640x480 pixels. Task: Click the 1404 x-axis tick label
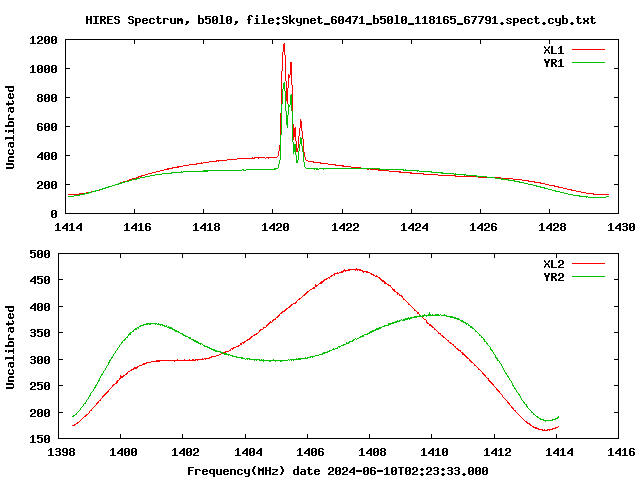pyautogui.click(x=248, y=452)
